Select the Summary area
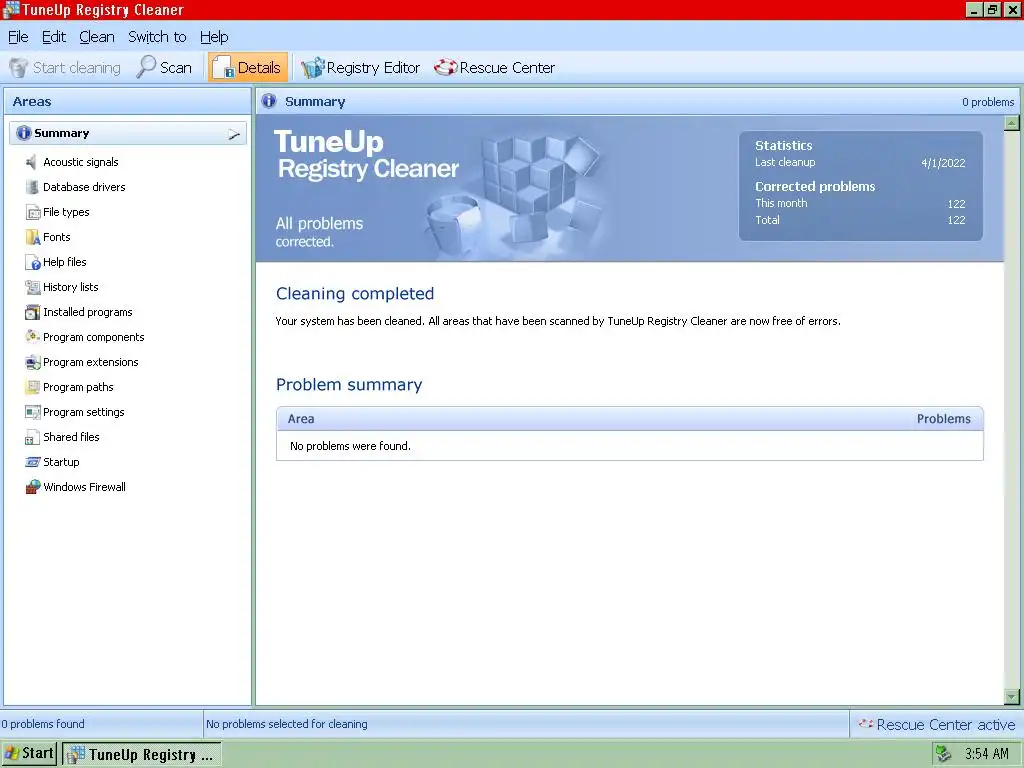This screenshot has width=1024, height=768. 128,133
